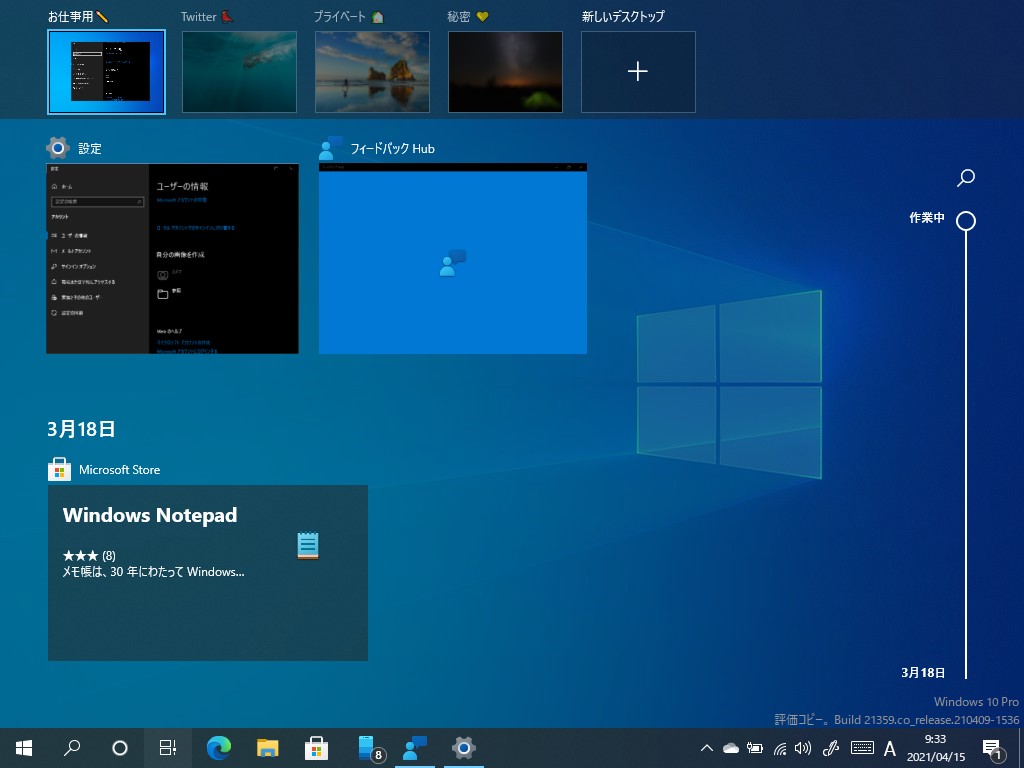This screenshot has height=768, width=1024.
Task: Open the volume speaker tray icon
Action: [x=803, y=748]
